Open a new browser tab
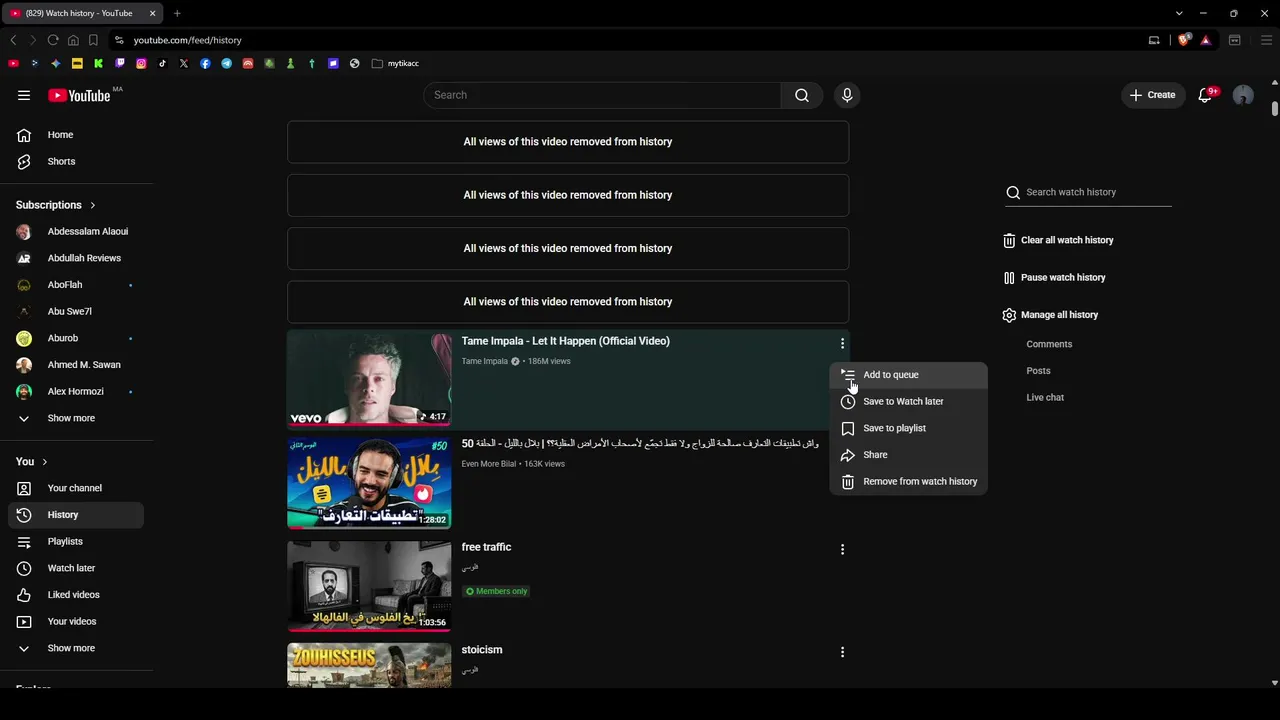 pyautogui.click(x=177, y=13)
